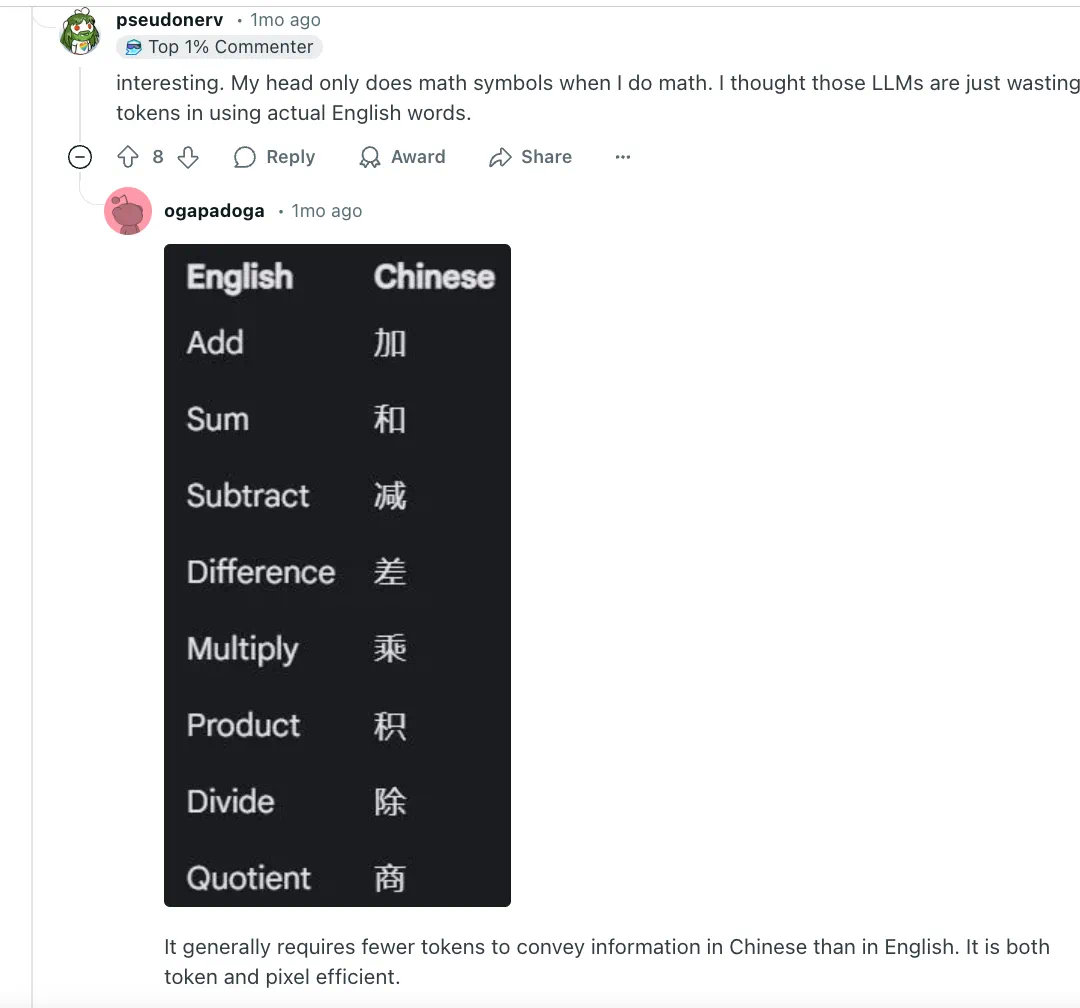
Task: Collapse the comment thread with minus button
Action: click(x=79, y=157)
